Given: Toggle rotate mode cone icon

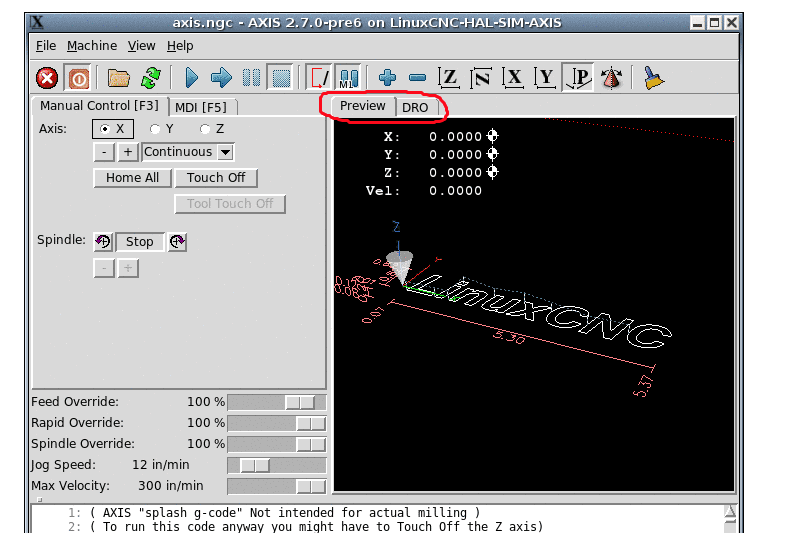Looking at the screenshot, I should click(611, 78).
